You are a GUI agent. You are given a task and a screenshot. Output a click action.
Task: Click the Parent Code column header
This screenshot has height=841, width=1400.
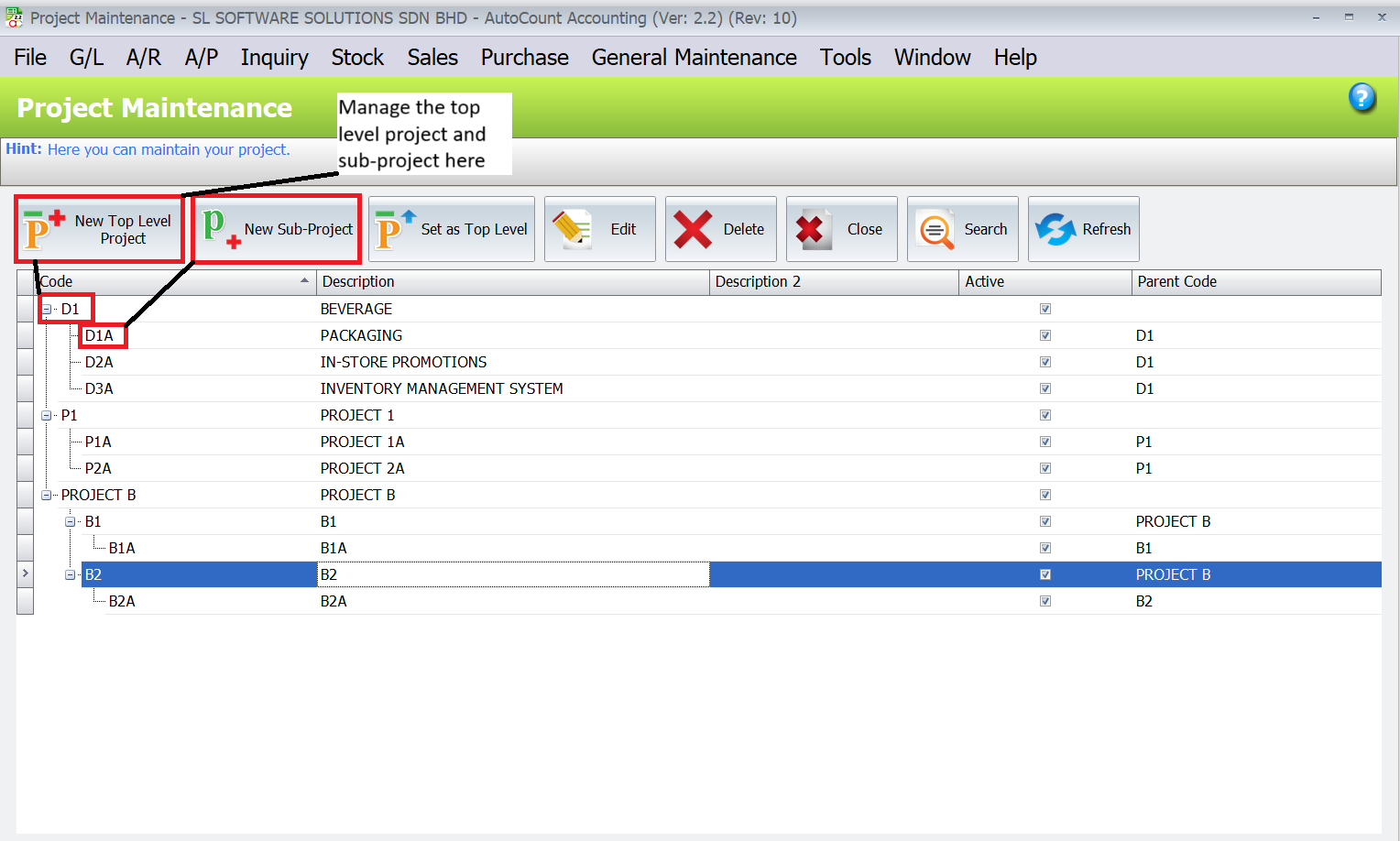point(1255,281)
